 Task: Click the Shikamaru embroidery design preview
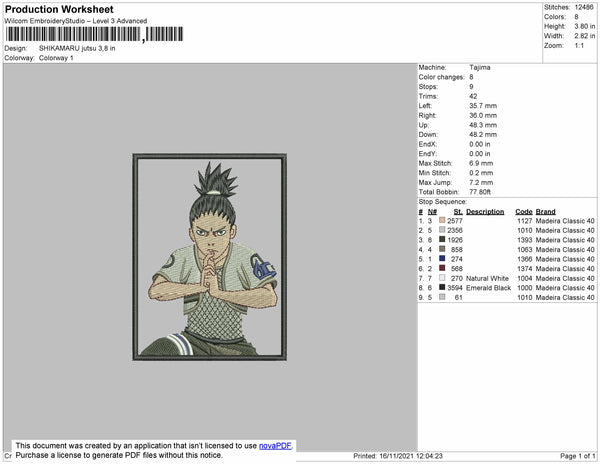pyautogui.click(x=210, y=257)
